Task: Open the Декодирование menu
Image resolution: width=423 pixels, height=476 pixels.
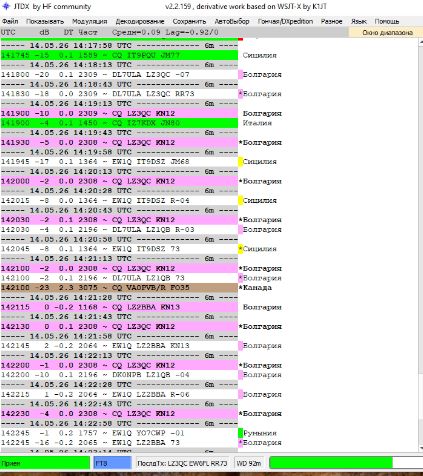Action: point(140,21)
